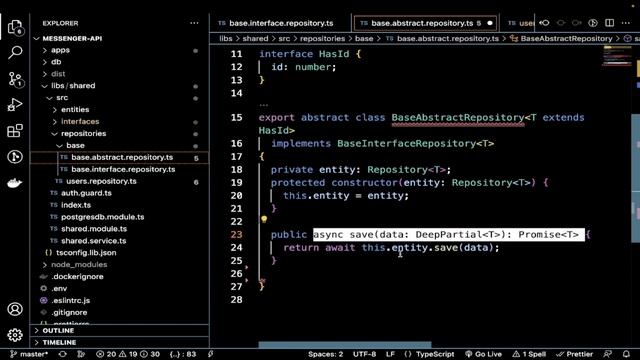Viewport: 640px width, 360px height.
Task: Close the unsaved base.abstract.repository.ts tab dot
Action: (490, 23)
